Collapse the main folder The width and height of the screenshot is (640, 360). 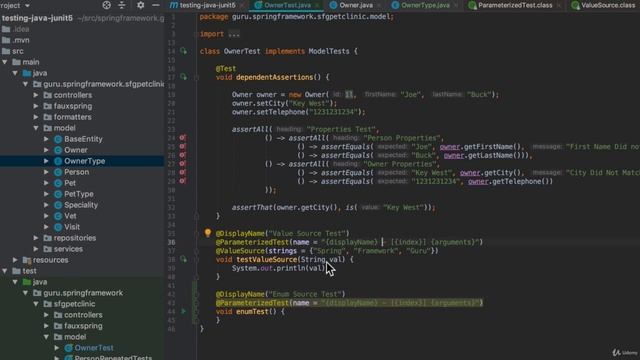pyautogui.click(x=5, y=62)
